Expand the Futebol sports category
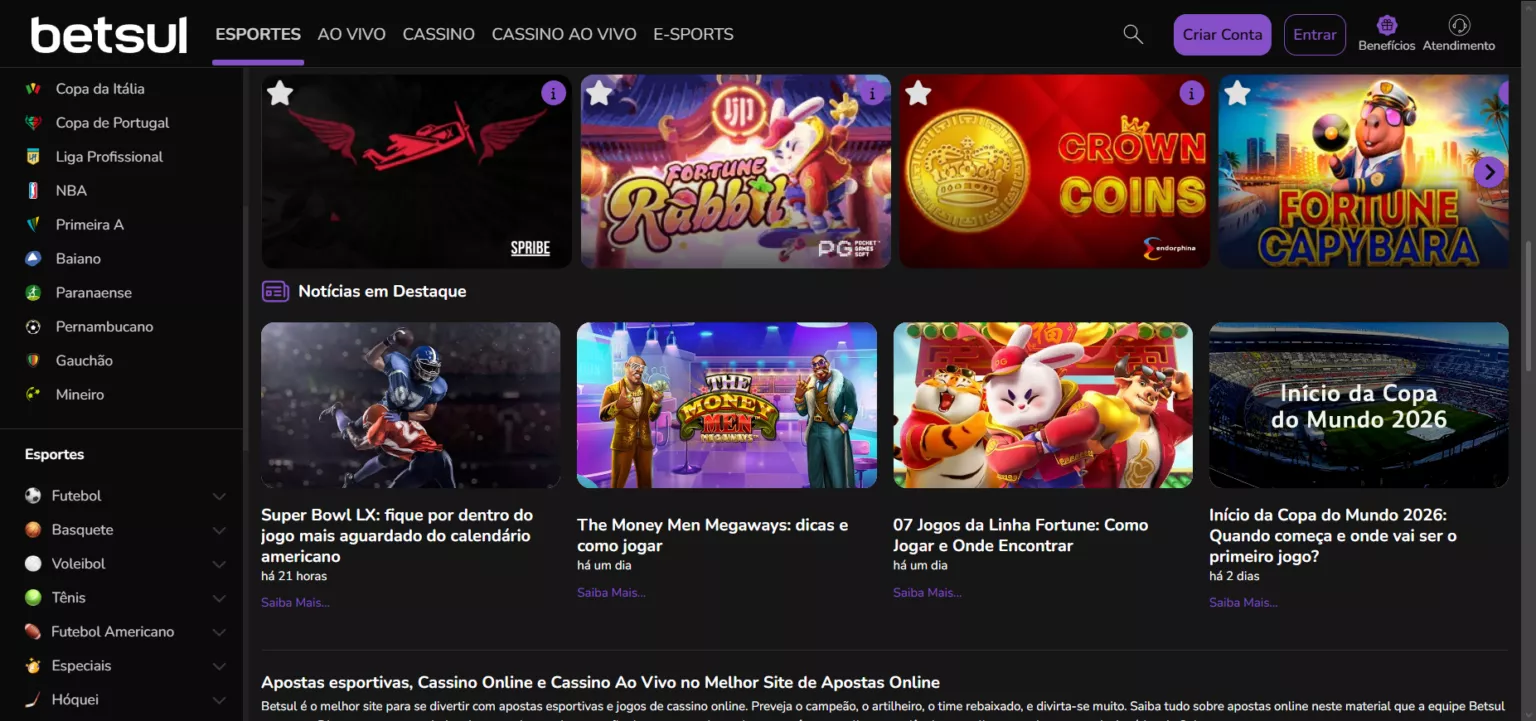This screenshot has width=1536, height=721. coord(219,496)
